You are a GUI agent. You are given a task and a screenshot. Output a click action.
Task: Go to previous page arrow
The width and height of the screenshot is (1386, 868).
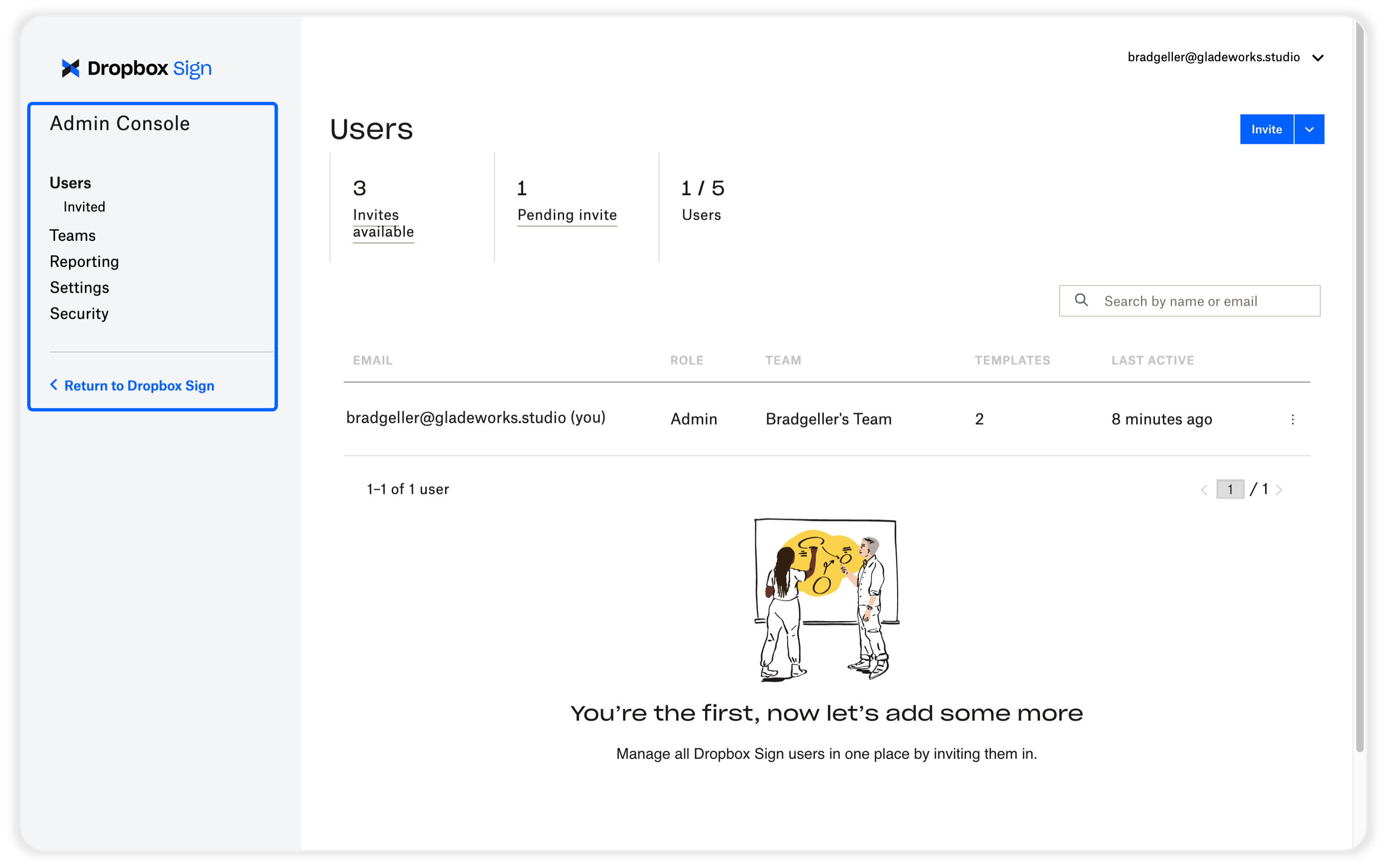click(x=1204, y=490)
